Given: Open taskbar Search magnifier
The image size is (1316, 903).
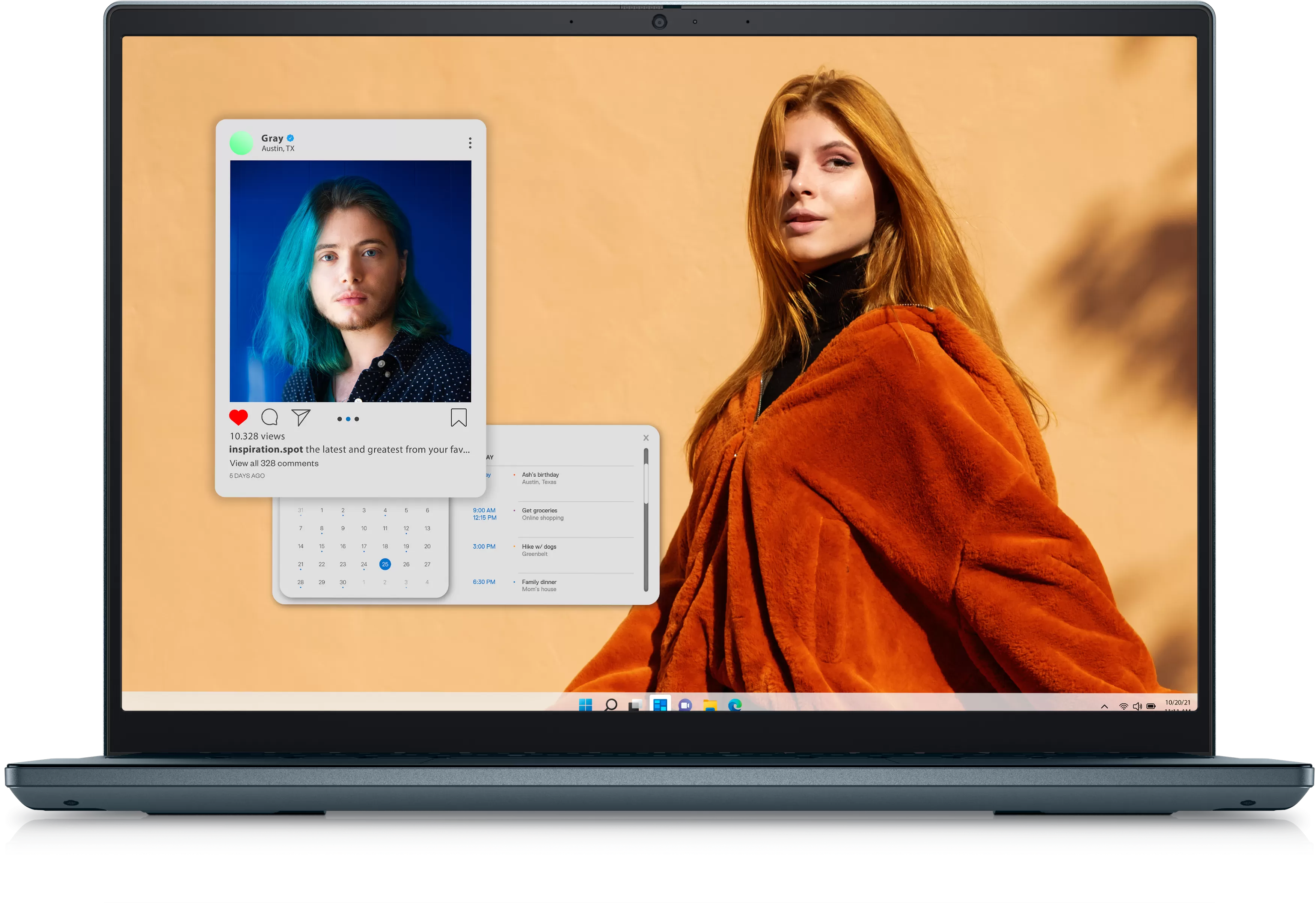Looking at the screenshot, I should (x=611, y=705).
